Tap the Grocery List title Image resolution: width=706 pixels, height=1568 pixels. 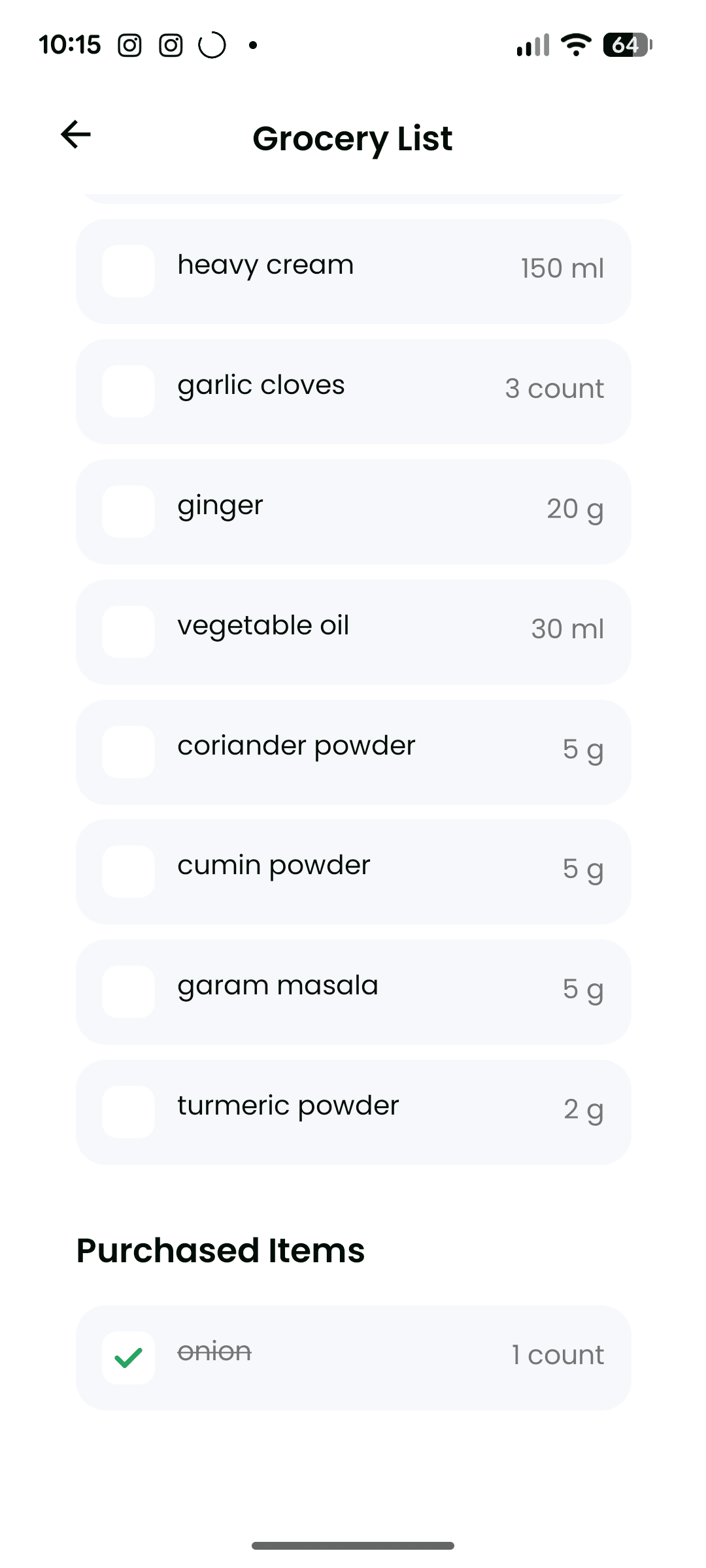pos(352,139)
